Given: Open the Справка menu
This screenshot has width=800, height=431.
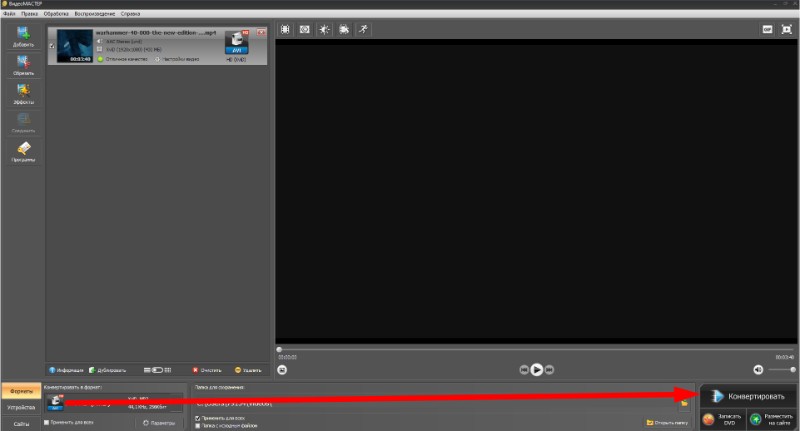Looking at the screenshot, I should pos(130,14).
